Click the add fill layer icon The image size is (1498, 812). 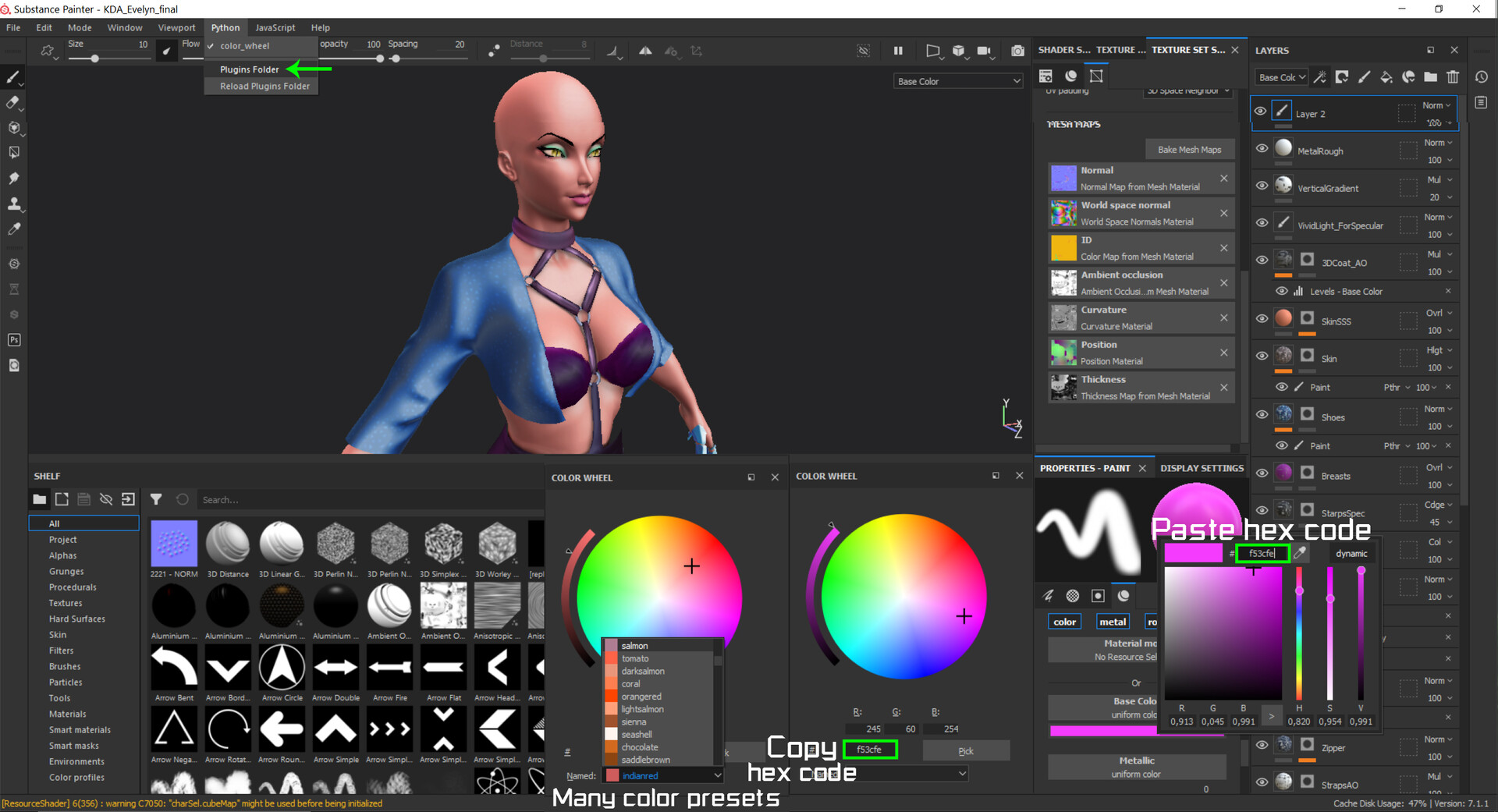1386,77
